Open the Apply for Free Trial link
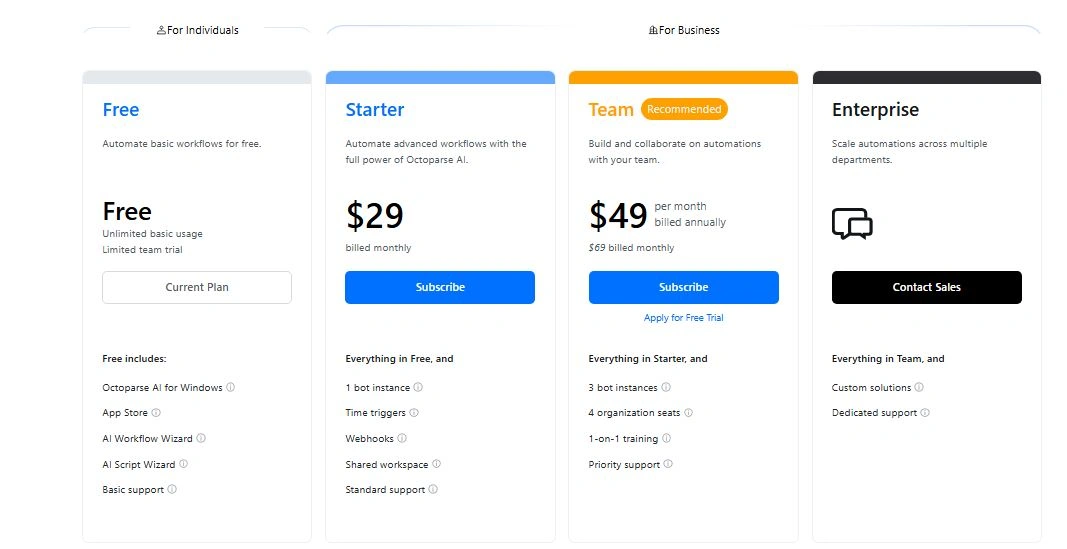Image resolution: width=1067 pixels, height=549 pixels. pos(683,318)
